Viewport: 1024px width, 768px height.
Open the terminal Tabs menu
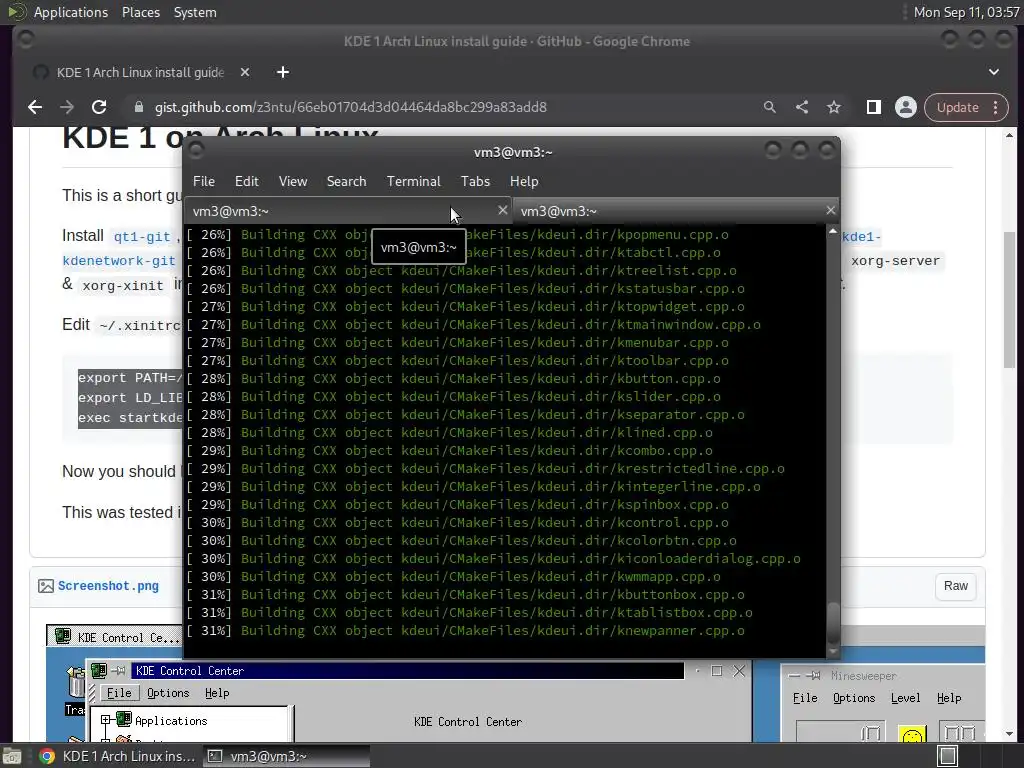(x=475, y=182)
